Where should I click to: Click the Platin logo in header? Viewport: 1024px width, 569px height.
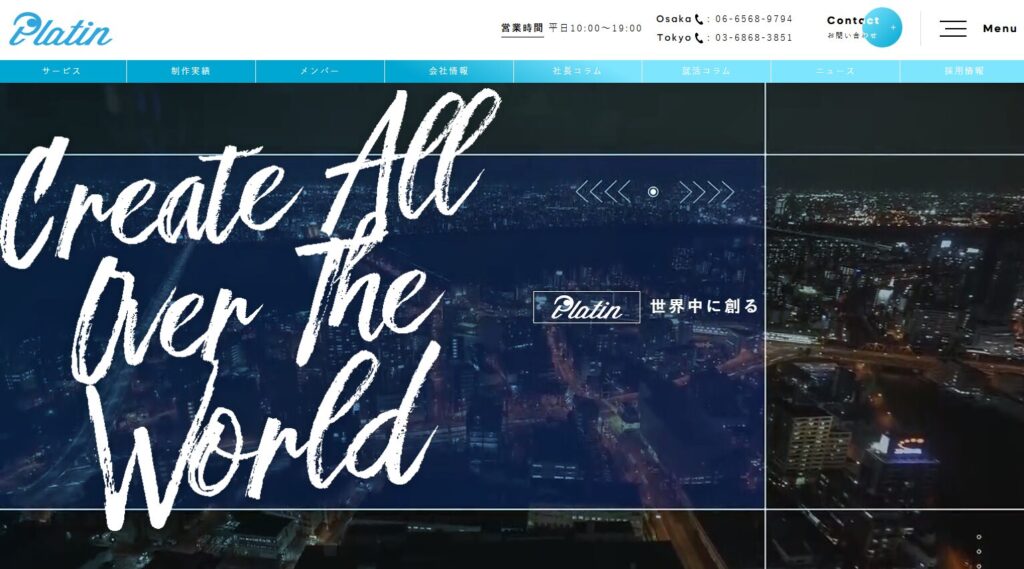click(61, 30)
